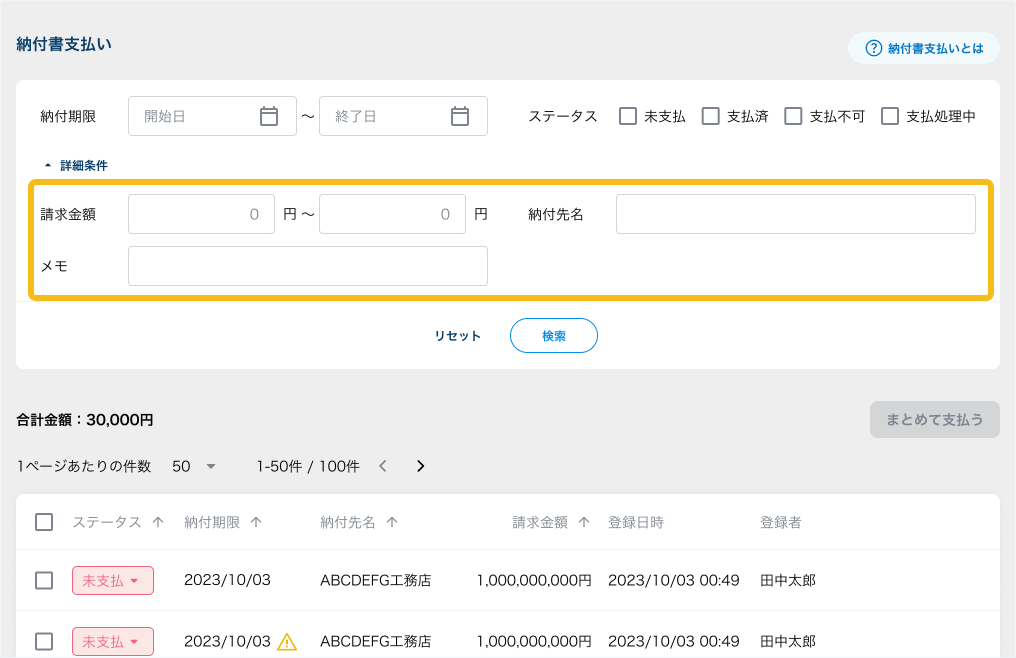The height and width of the screenshot is (658, 1016).
Task: Click the yellow warning triangle icon
Action: click(x=287, y=641)
